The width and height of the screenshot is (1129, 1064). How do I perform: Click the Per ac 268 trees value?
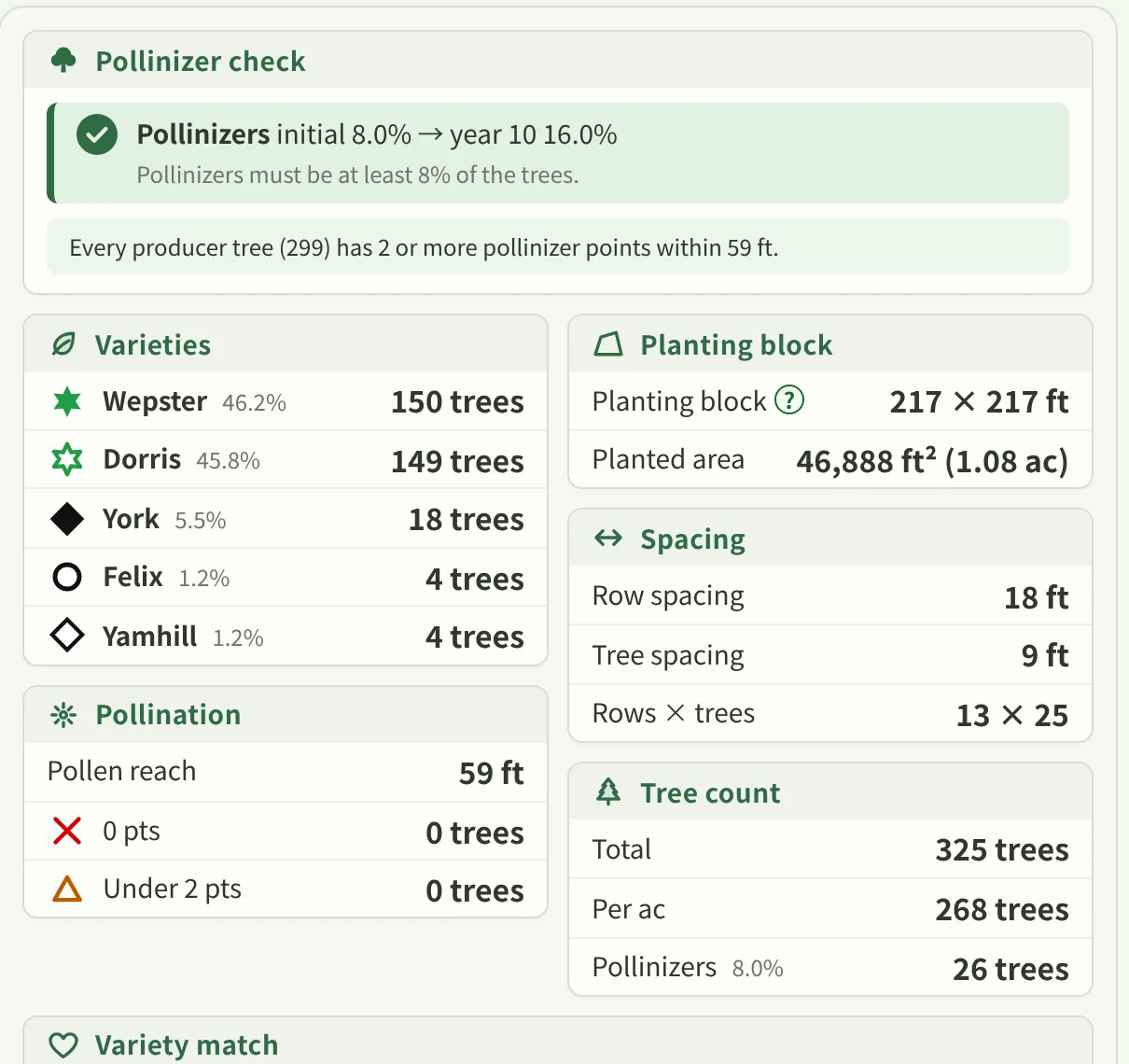point(1002,910)
